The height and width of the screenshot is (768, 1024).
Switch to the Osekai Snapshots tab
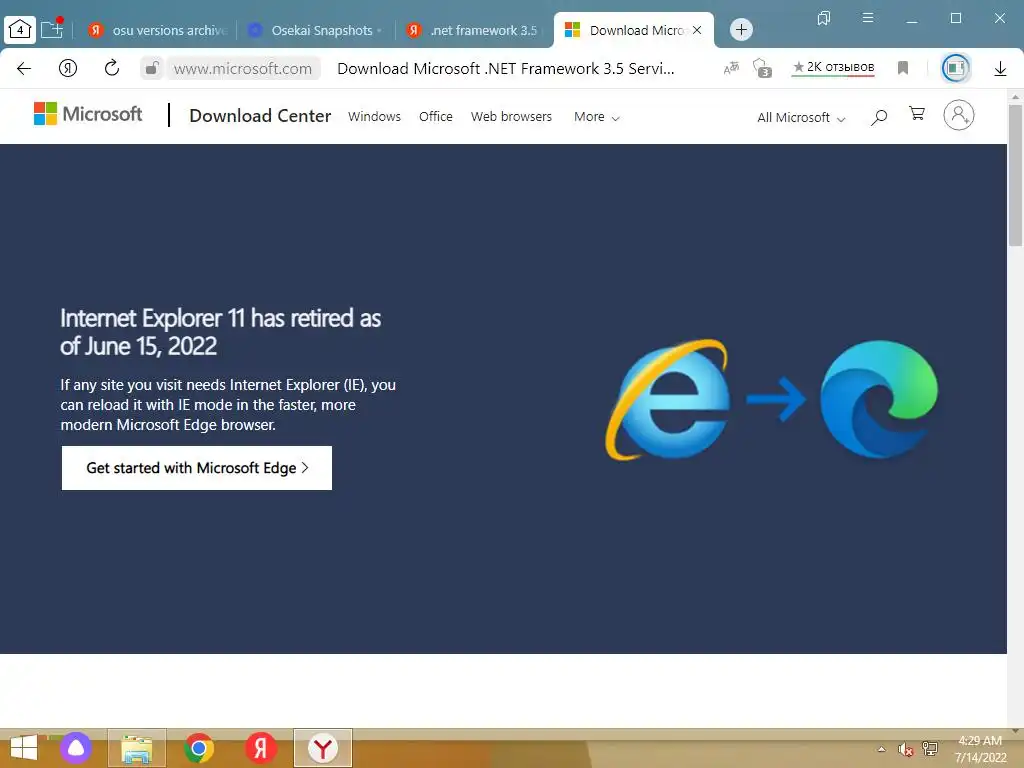(315, 30)
